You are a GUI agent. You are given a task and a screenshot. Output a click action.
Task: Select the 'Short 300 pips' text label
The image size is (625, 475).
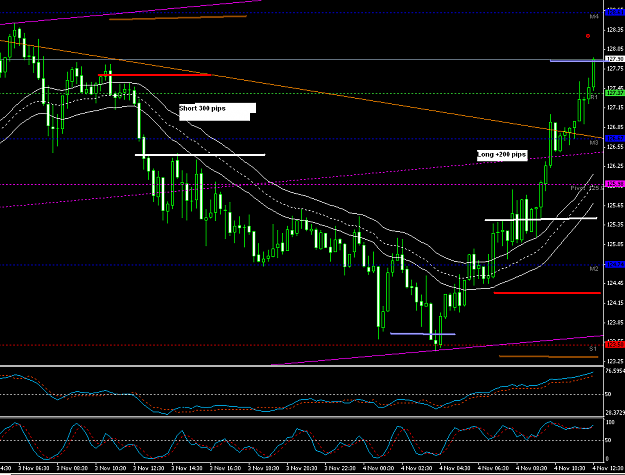click(202, 108)
